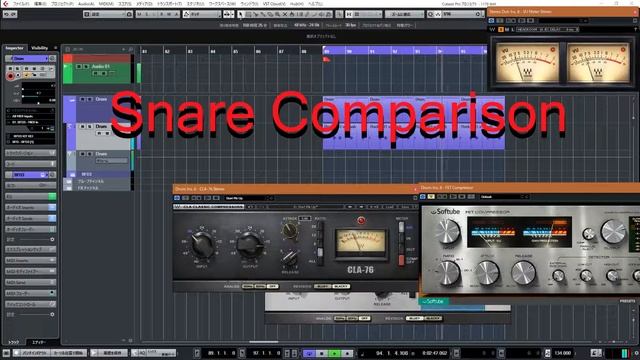Viewport: 640px width, 360px height.
Task: Toggle the red Record Enable button in Inspector
Action: [11, 76]
